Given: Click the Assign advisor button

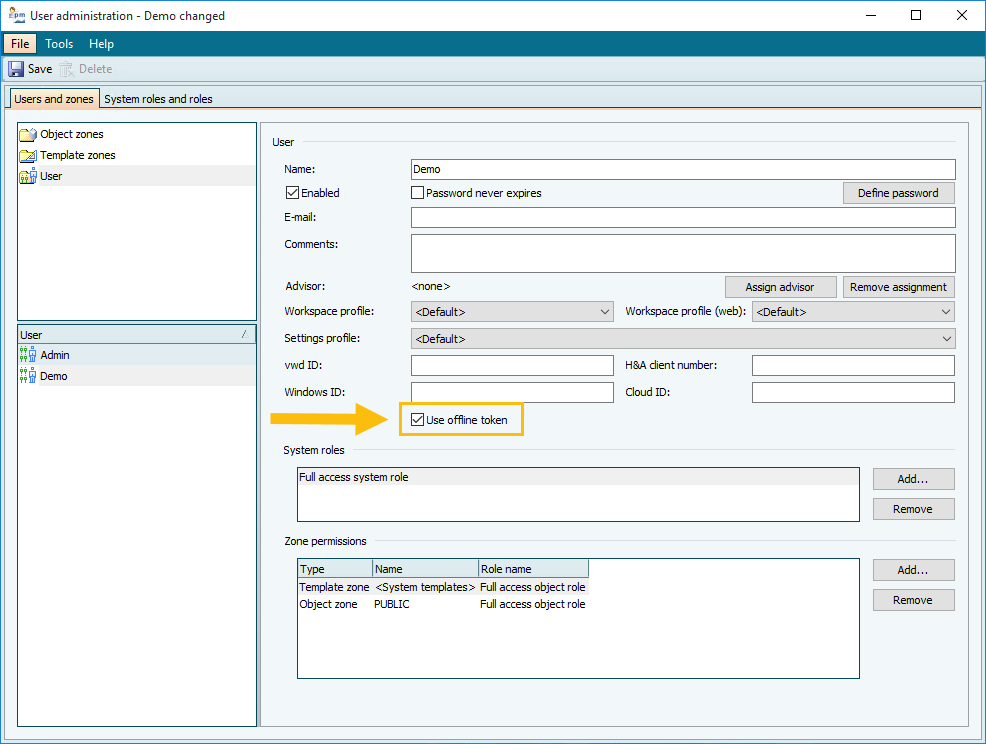Looking at the screenshot, I should click(779, 287).
